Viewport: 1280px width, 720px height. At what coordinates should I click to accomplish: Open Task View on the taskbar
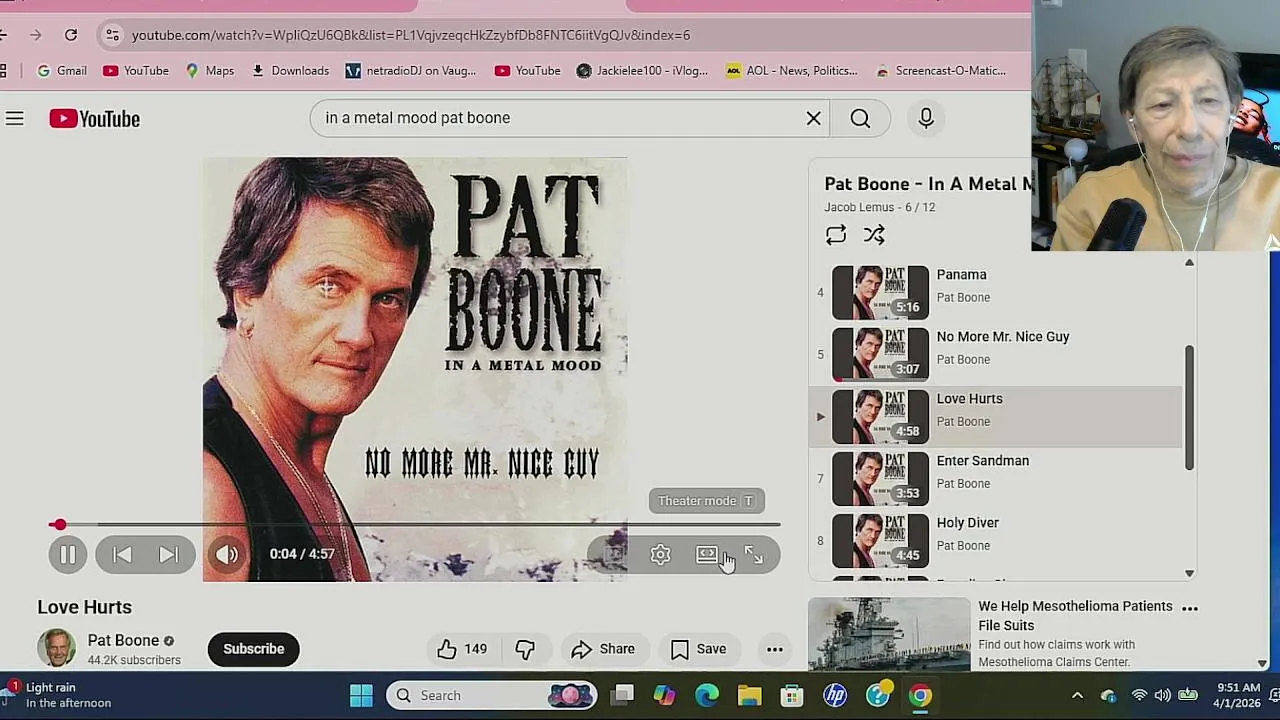point(624,695)
